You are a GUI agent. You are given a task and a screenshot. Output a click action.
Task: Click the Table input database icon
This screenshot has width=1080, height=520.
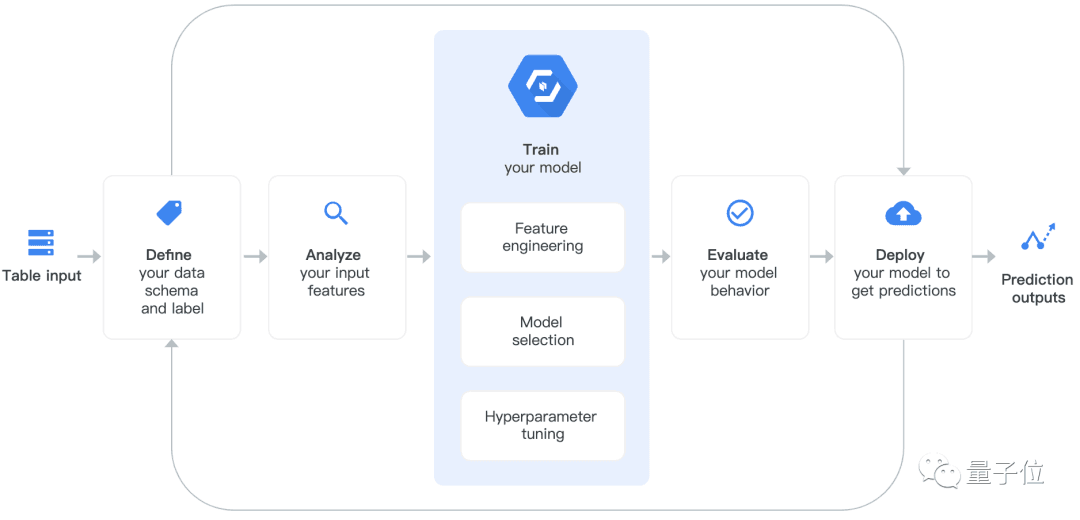tap(41, 242)
